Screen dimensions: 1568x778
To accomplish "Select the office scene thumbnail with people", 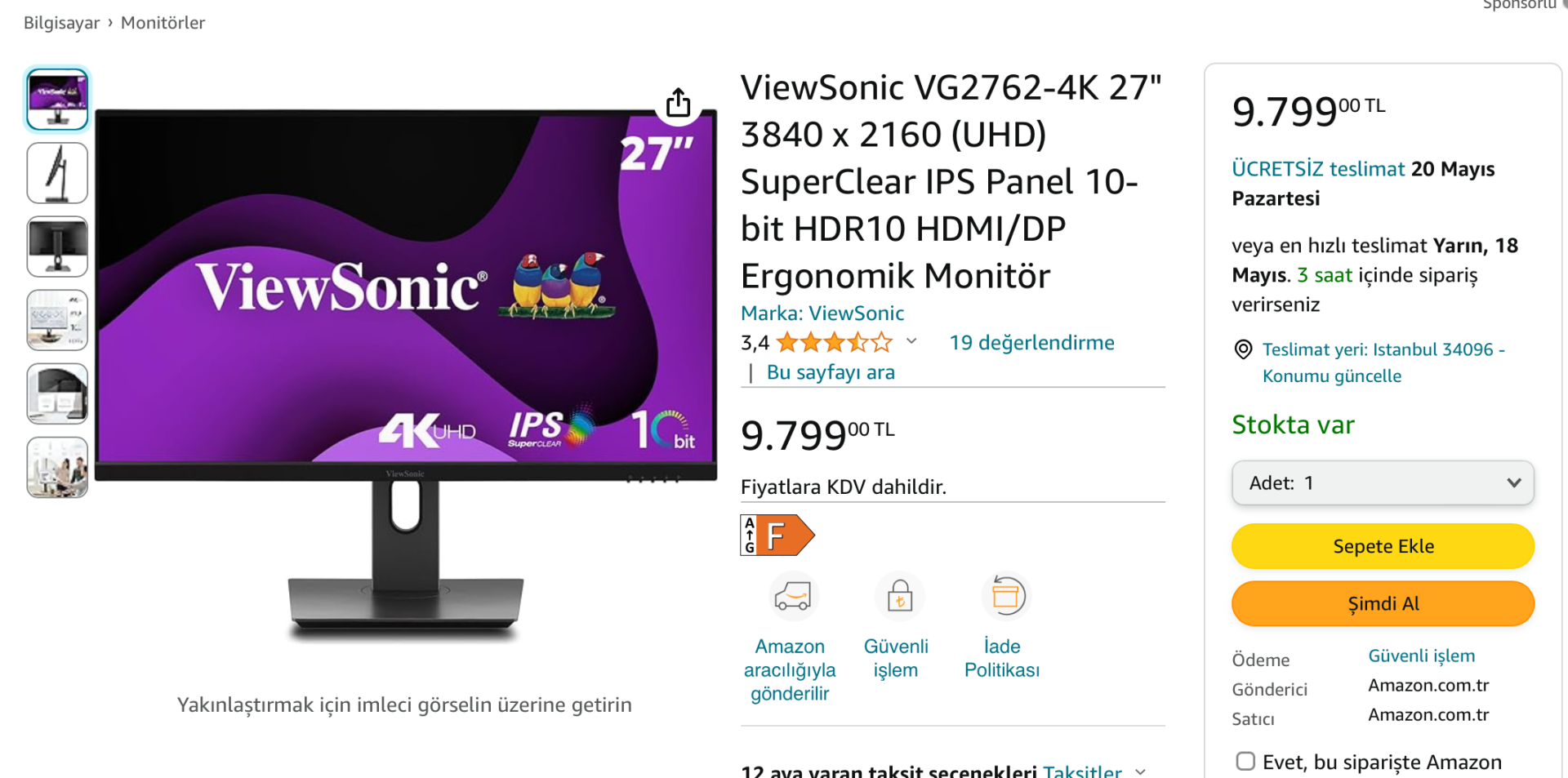I will pyautogui.click(x=57, y=467).
